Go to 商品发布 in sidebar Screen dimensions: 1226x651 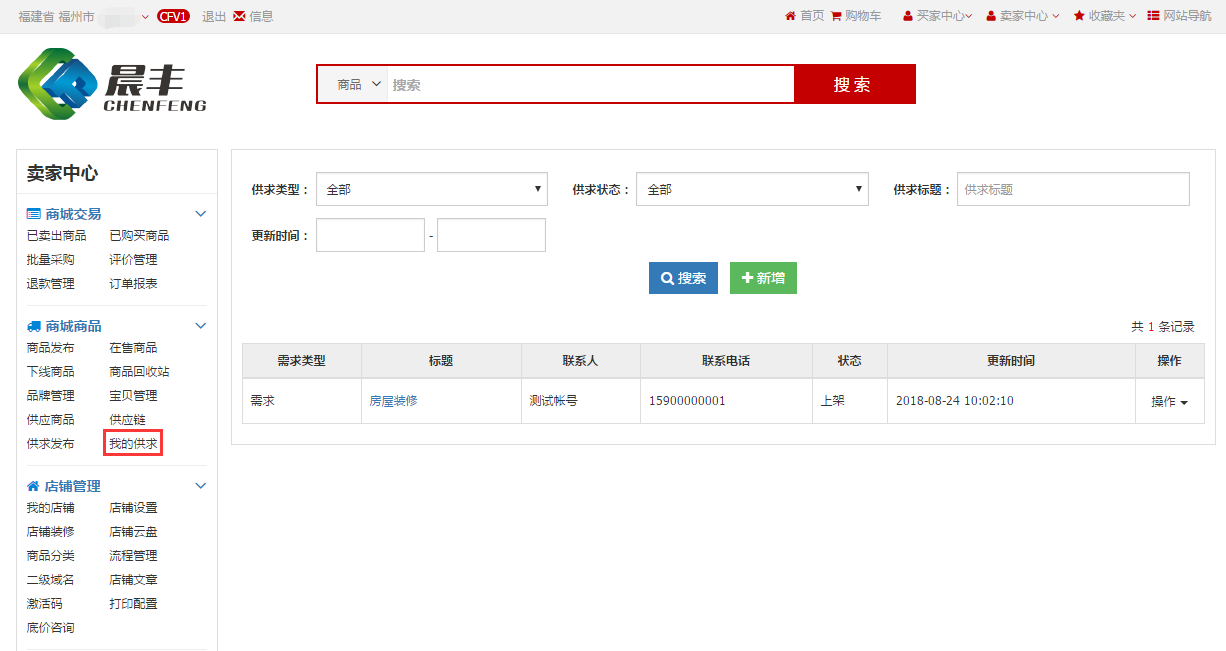50,348
